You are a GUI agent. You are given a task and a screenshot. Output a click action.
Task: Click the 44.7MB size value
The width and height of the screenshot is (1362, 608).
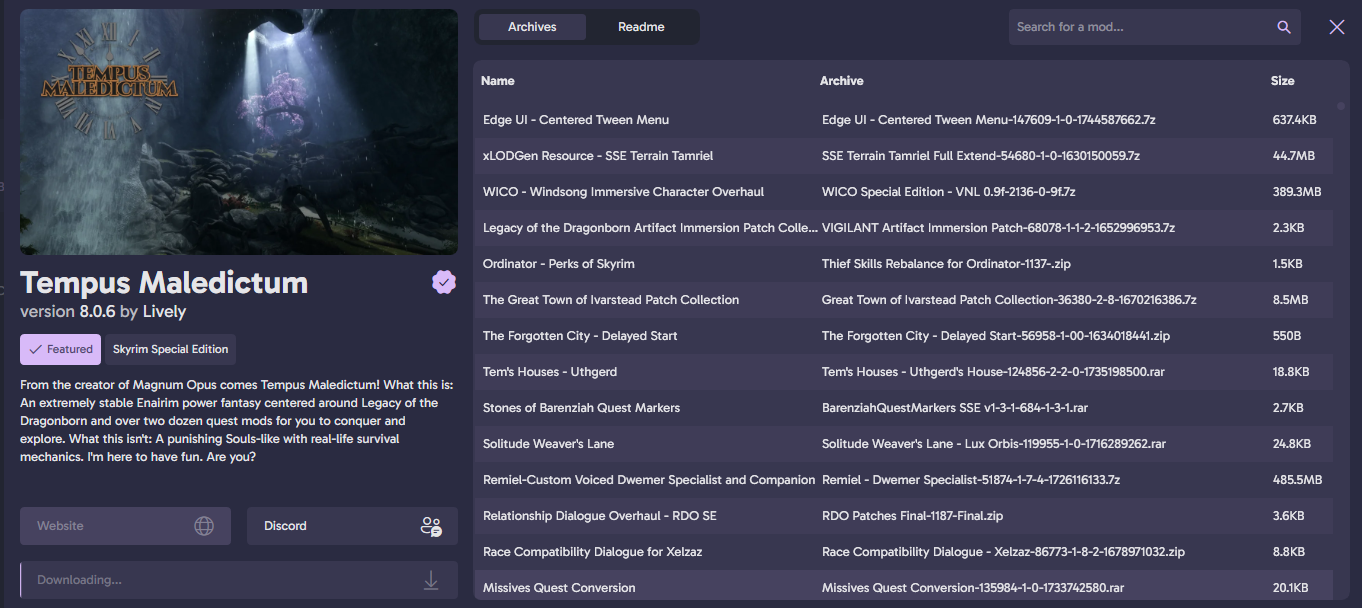coord(1293,156)
